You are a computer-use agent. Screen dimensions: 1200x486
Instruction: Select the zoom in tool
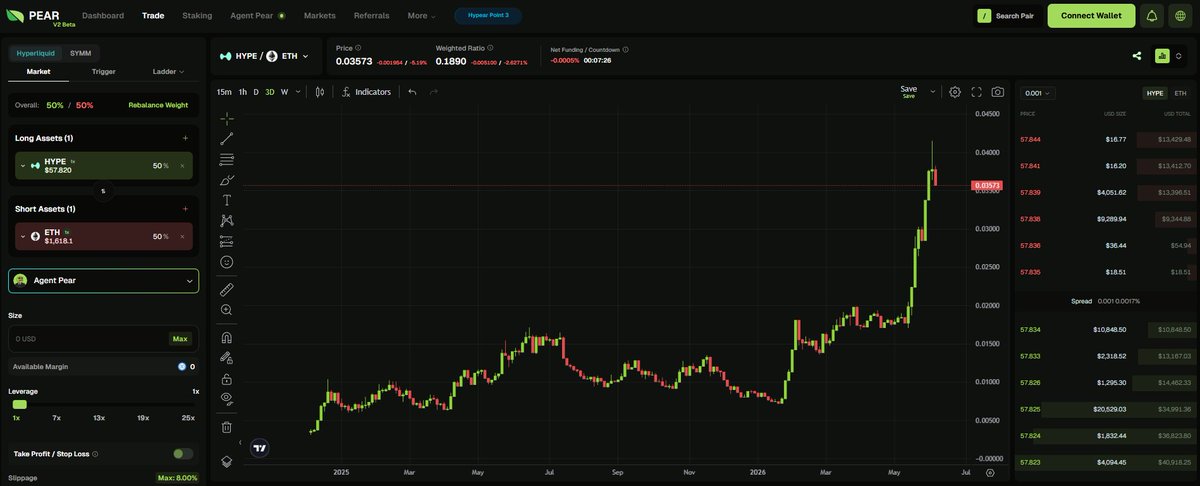pos(227,310)
